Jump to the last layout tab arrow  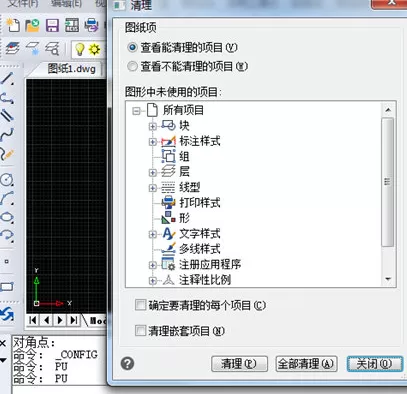click(x=73, y=320)
